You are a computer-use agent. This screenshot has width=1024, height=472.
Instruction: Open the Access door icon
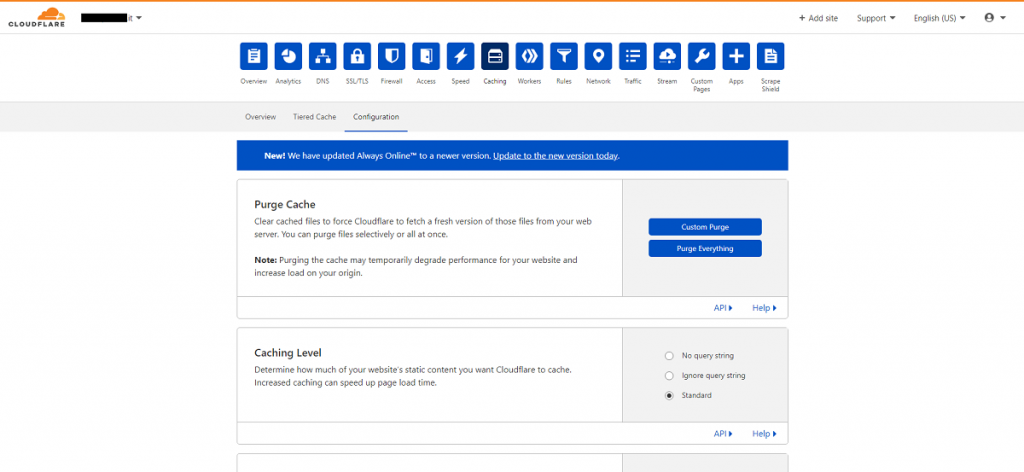(426, 56)
